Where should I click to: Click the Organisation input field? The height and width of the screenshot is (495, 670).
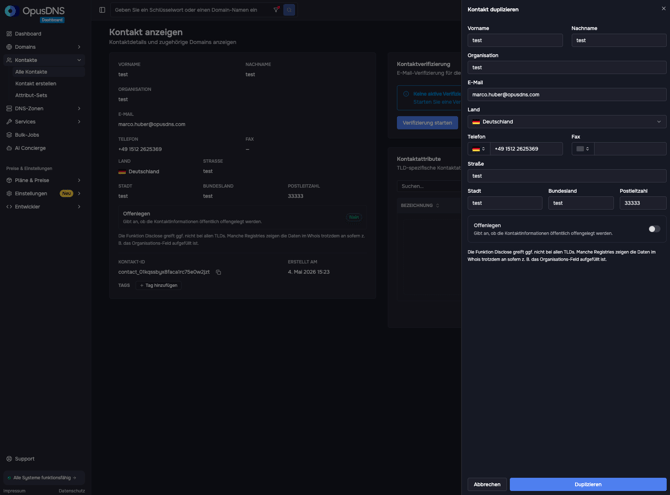(567, 68)
